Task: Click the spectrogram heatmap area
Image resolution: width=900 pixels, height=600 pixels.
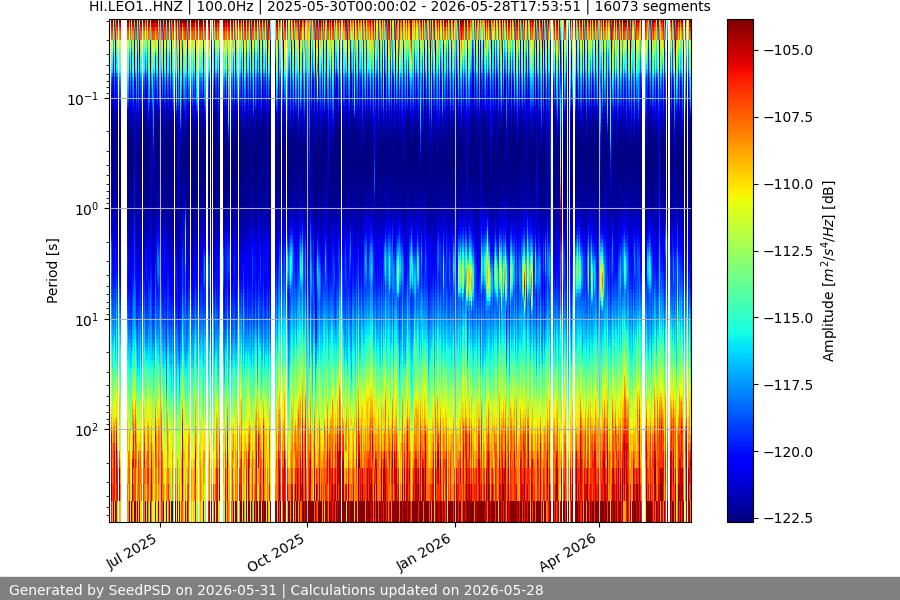Action: pos(401,271)
